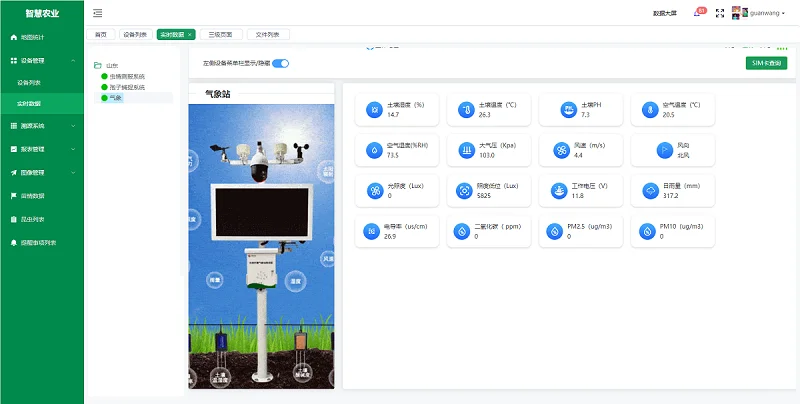Viewport: 800px width, 404px height.
Task: Open notifications bell with badge 81
Action: pos(699,13)
